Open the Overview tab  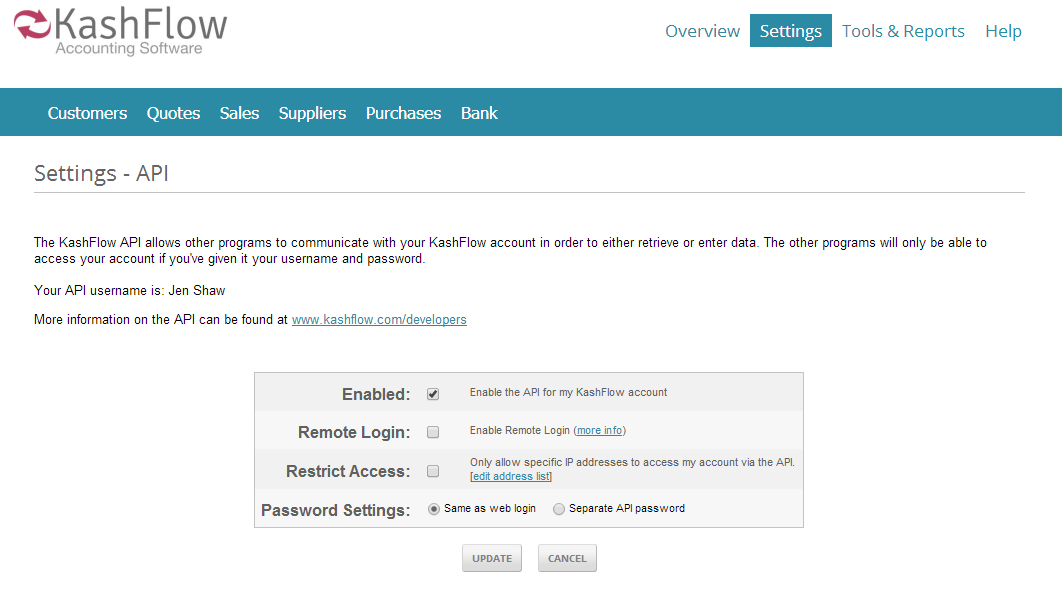pyautogui.click(x=702, y=31)
